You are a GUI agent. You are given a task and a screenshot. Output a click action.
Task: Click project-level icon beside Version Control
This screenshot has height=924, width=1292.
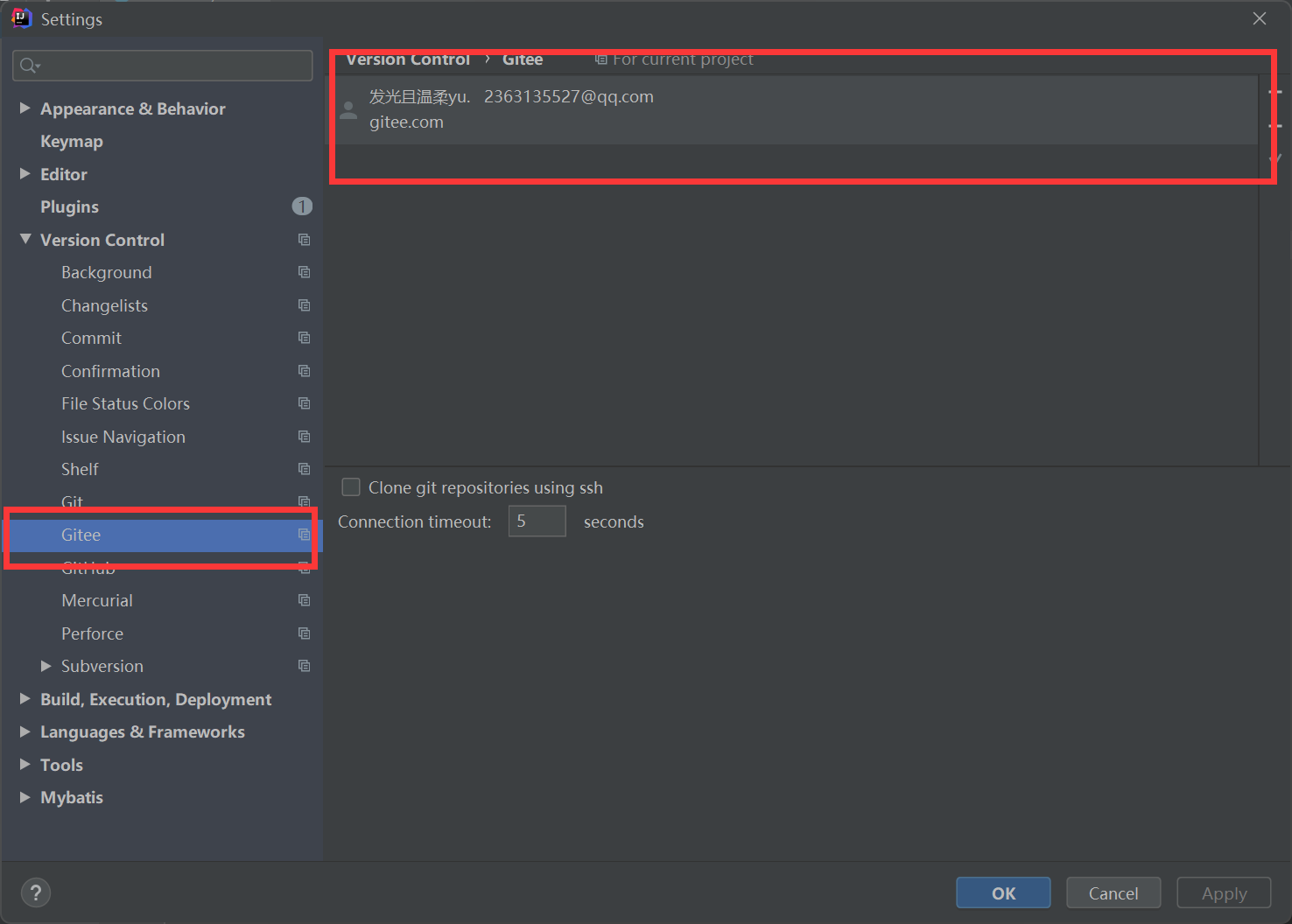coord(304,240)
